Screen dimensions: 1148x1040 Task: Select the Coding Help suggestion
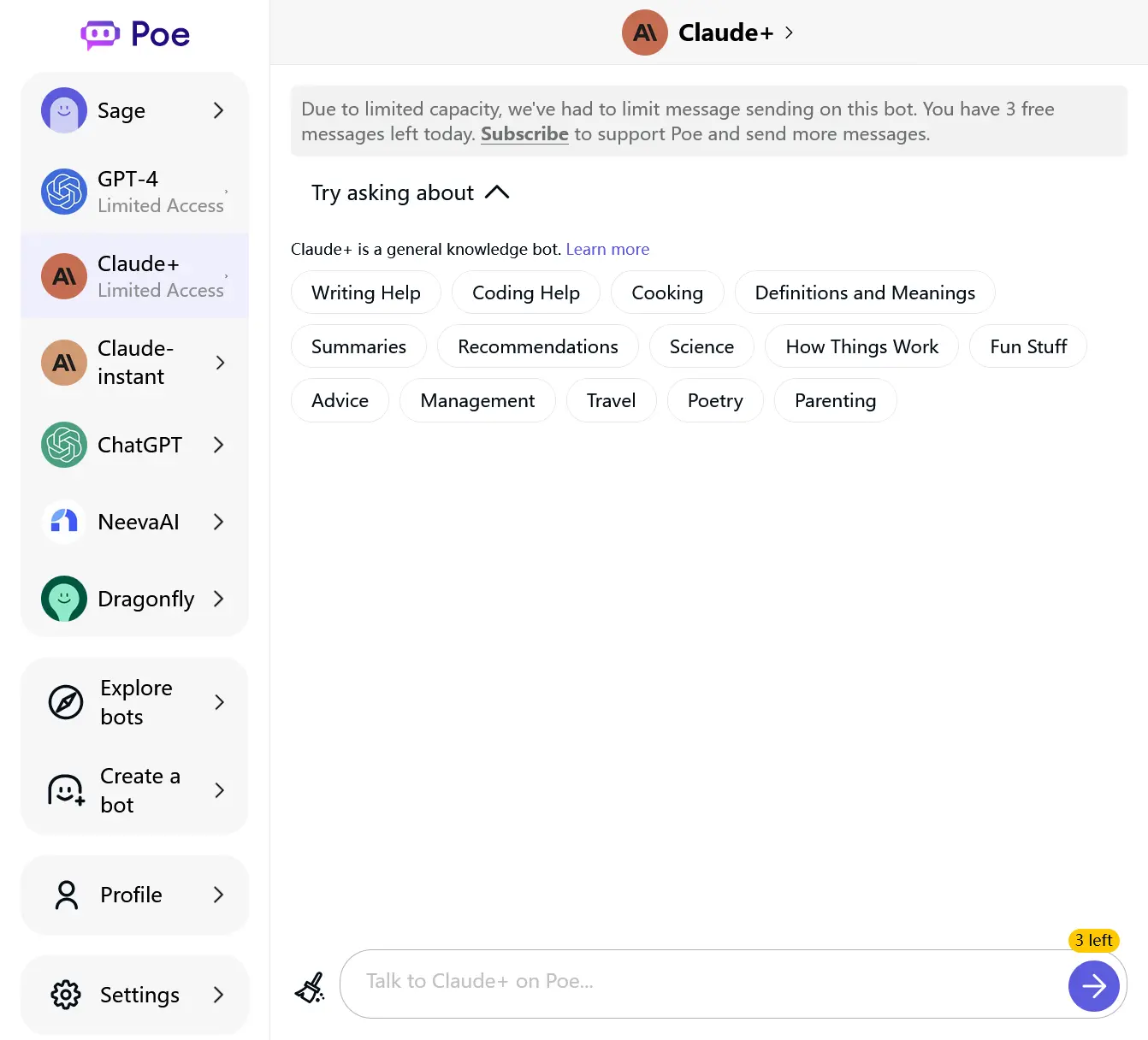point(526,292)
